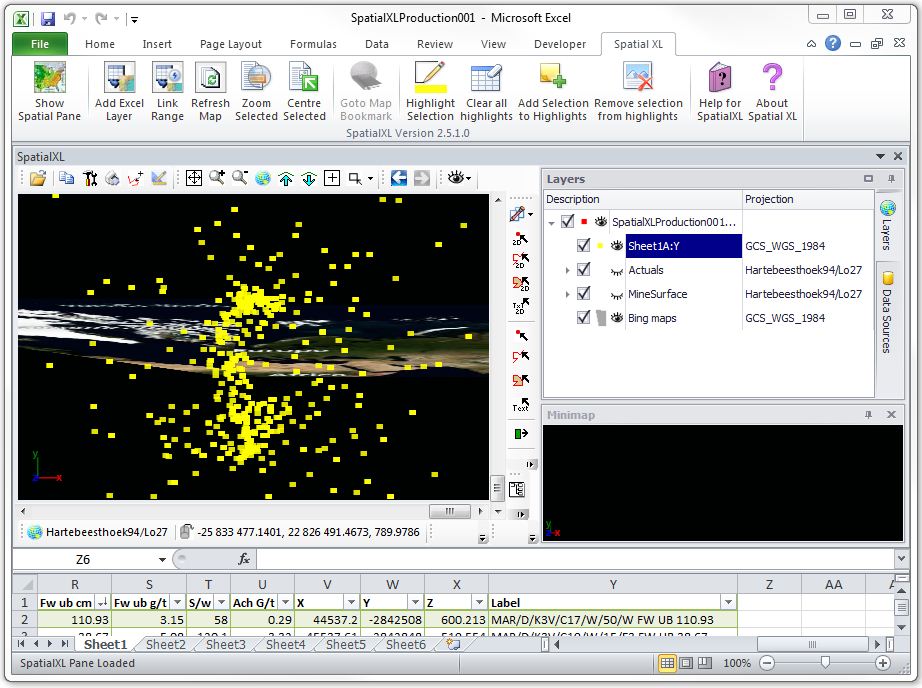Click the zoom slider in status bar

coord(824,663)
